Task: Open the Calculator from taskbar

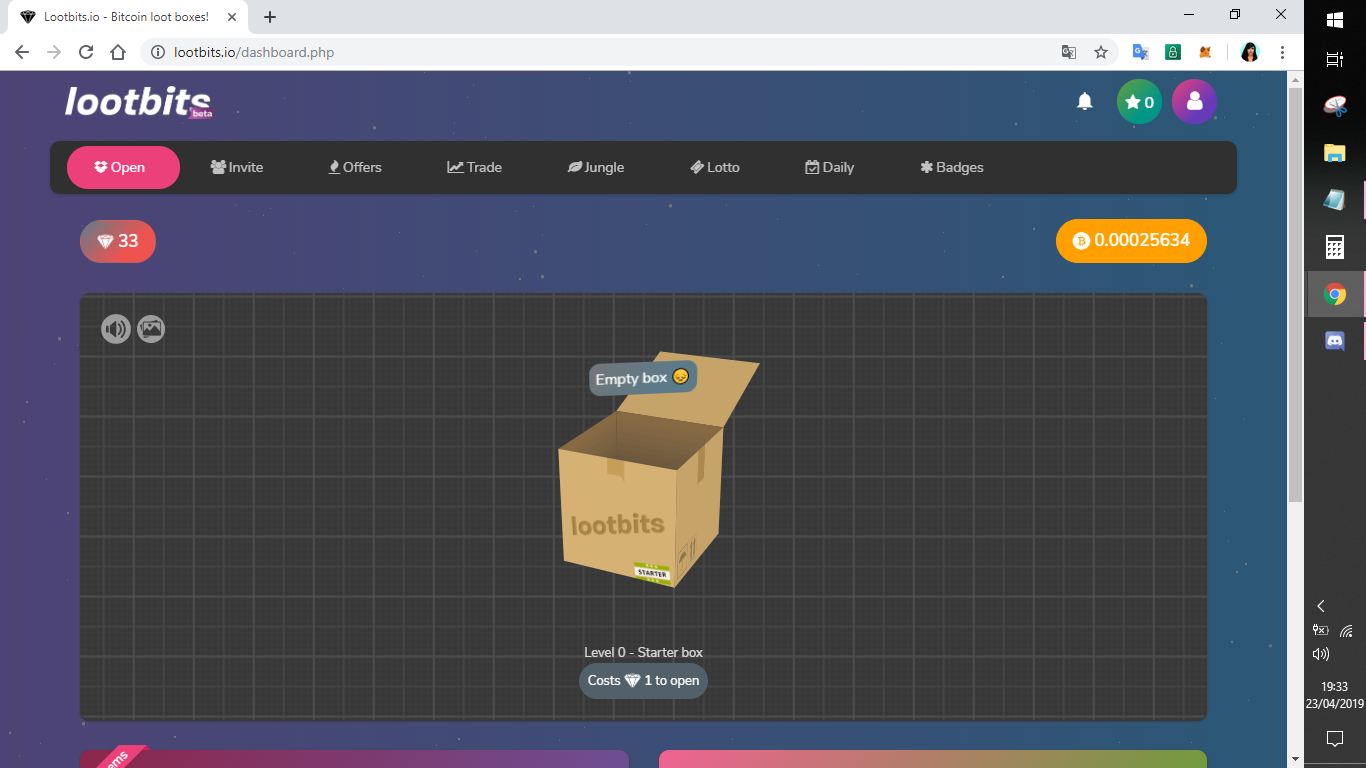Action: (1335, 247)
